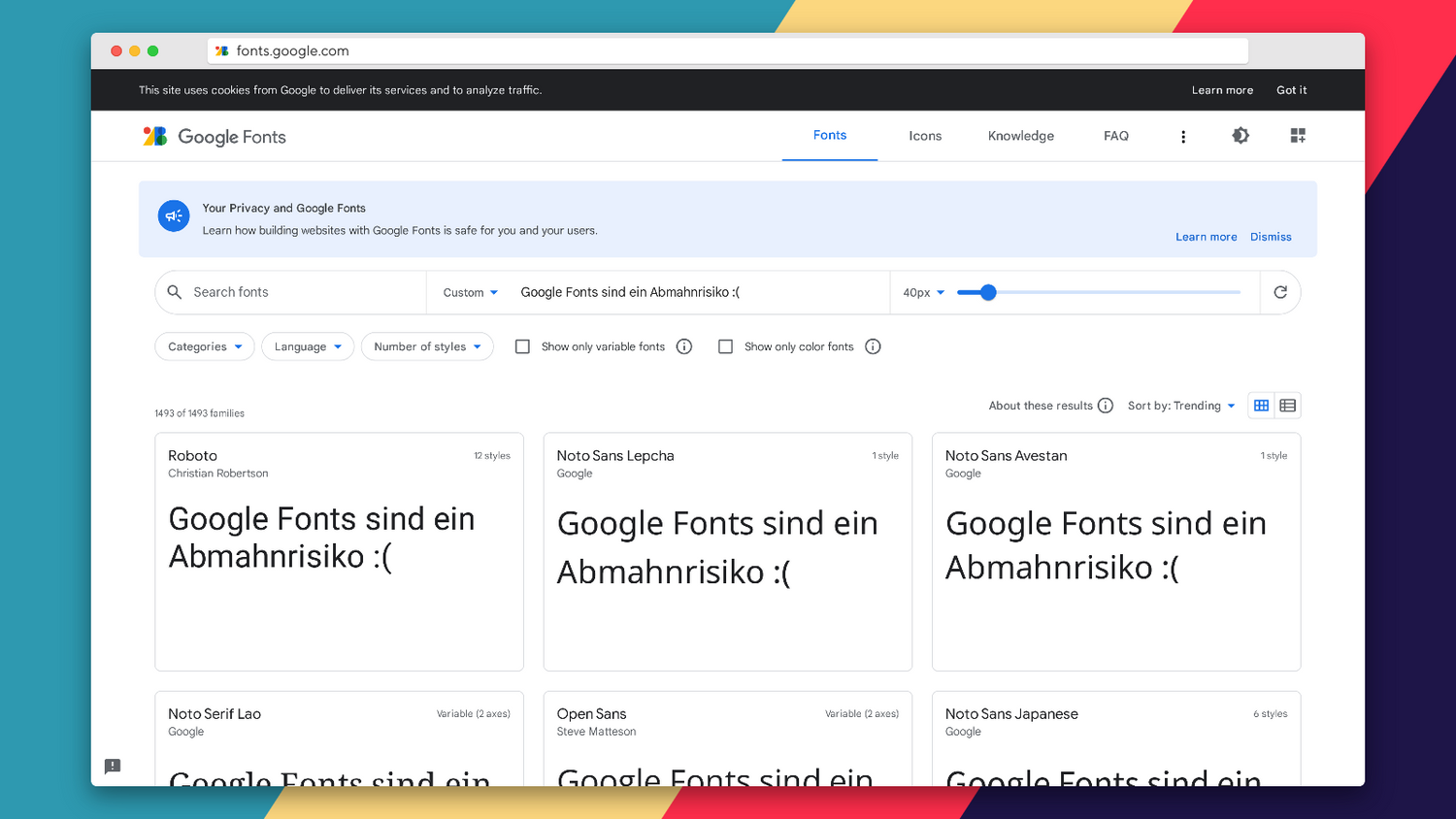
Task: Switch to grid view of fonts
Action: [x=1261, y=405]
